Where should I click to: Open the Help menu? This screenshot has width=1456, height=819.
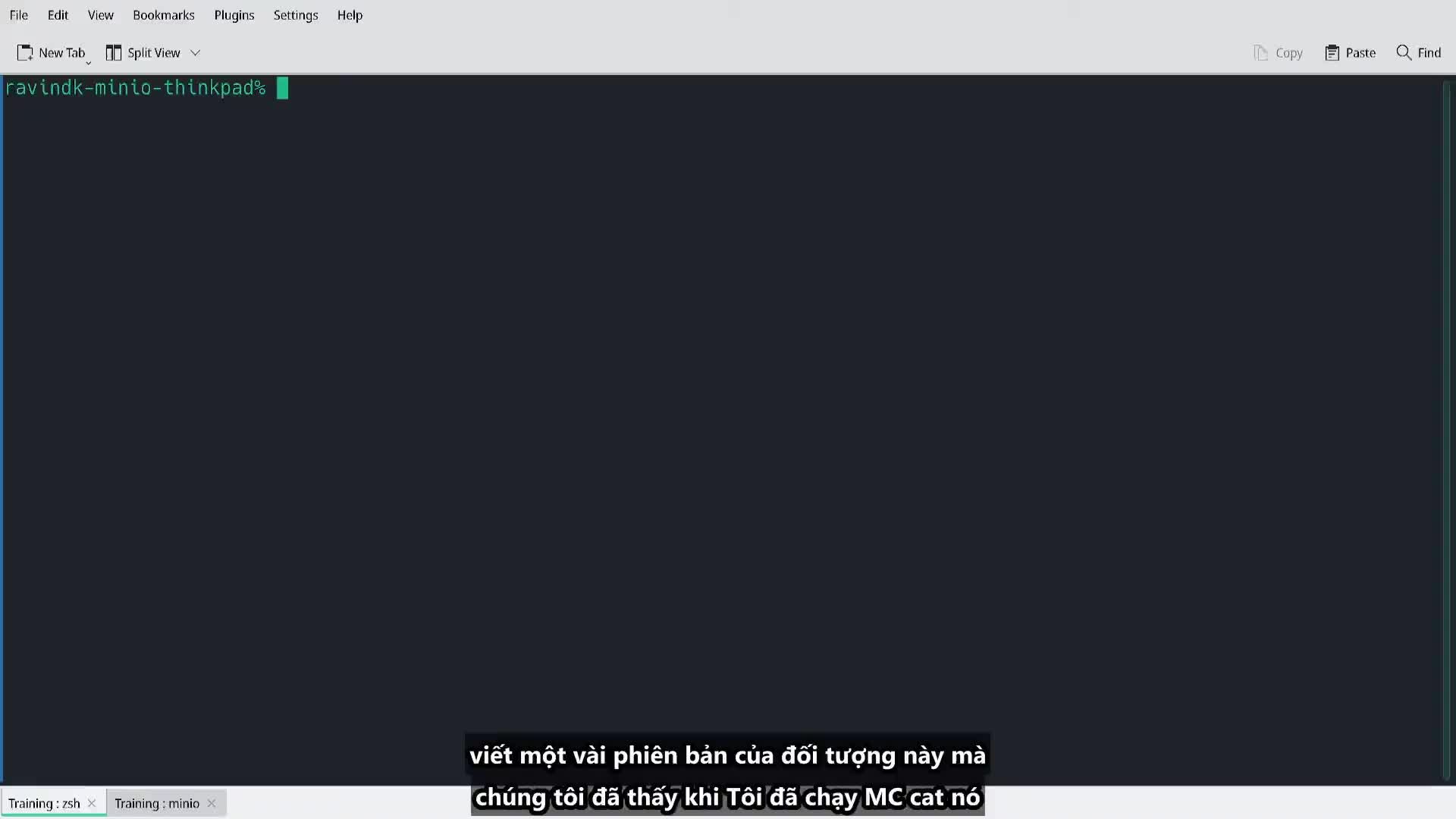(x=350, y=15)
